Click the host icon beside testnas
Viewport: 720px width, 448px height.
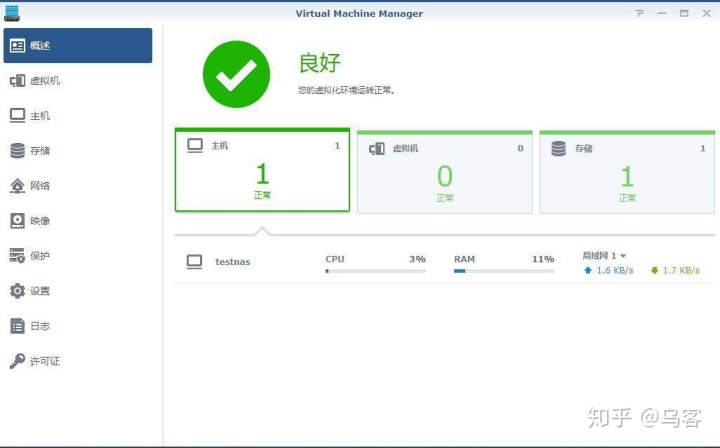tap(194, 262)
